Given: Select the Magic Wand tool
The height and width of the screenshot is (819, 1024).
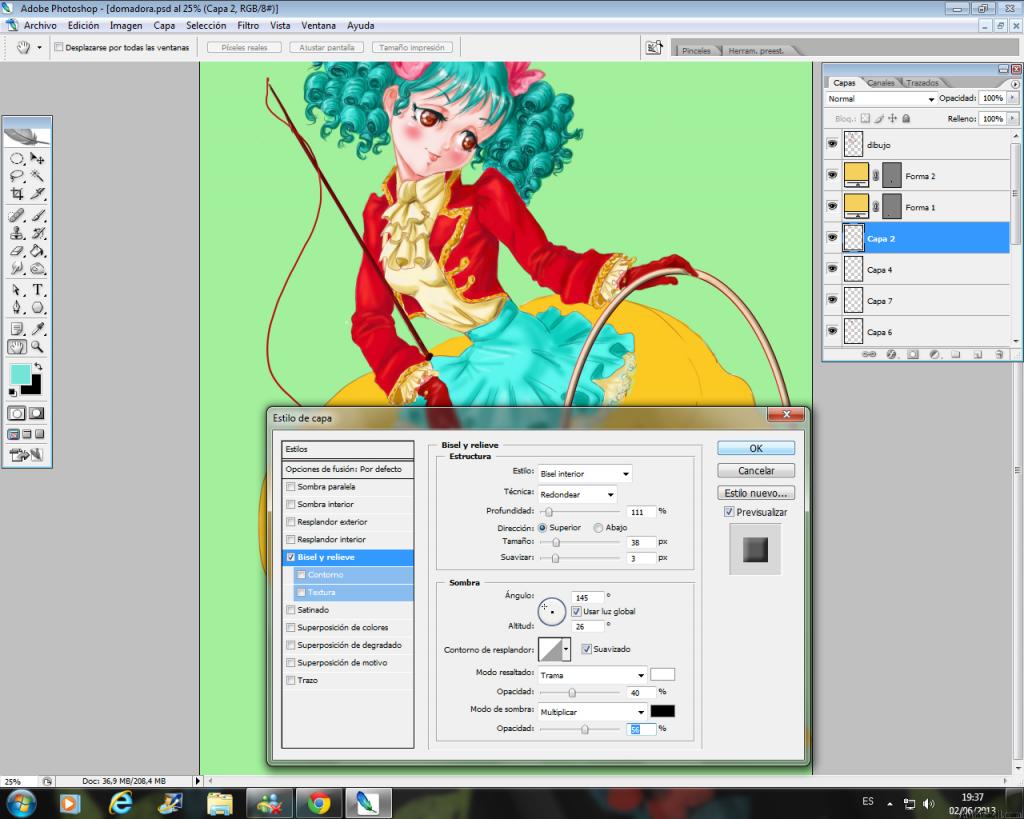Looking at the screenshot, I should 37,176.
